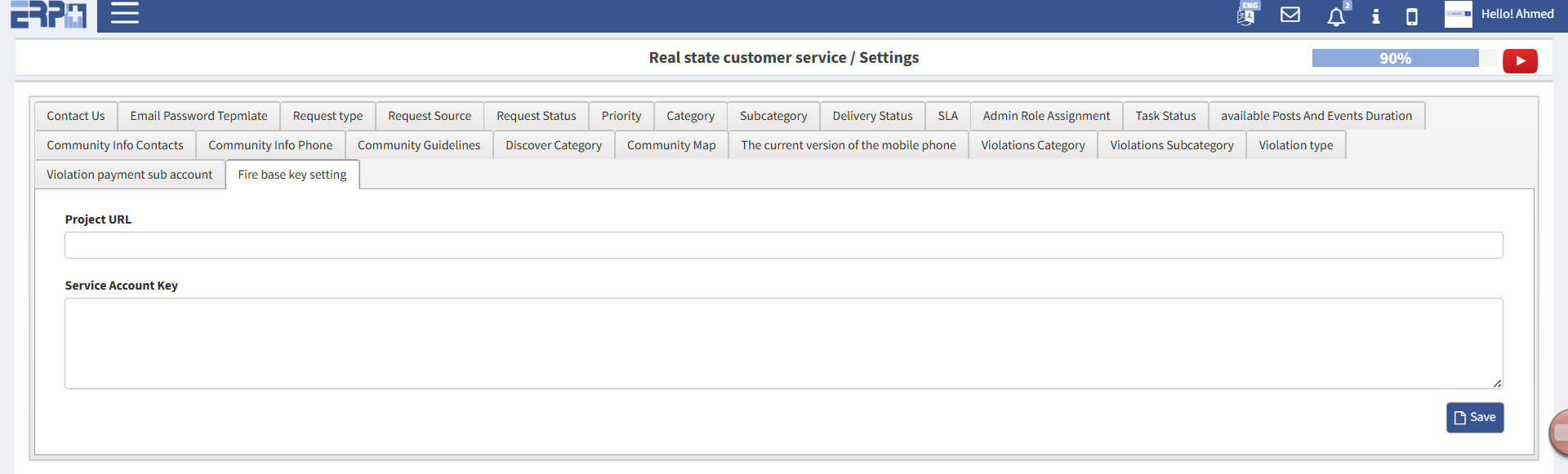Switch to the Contact Us tab
Screen dimensions: 1568x474
coord(76,116)
